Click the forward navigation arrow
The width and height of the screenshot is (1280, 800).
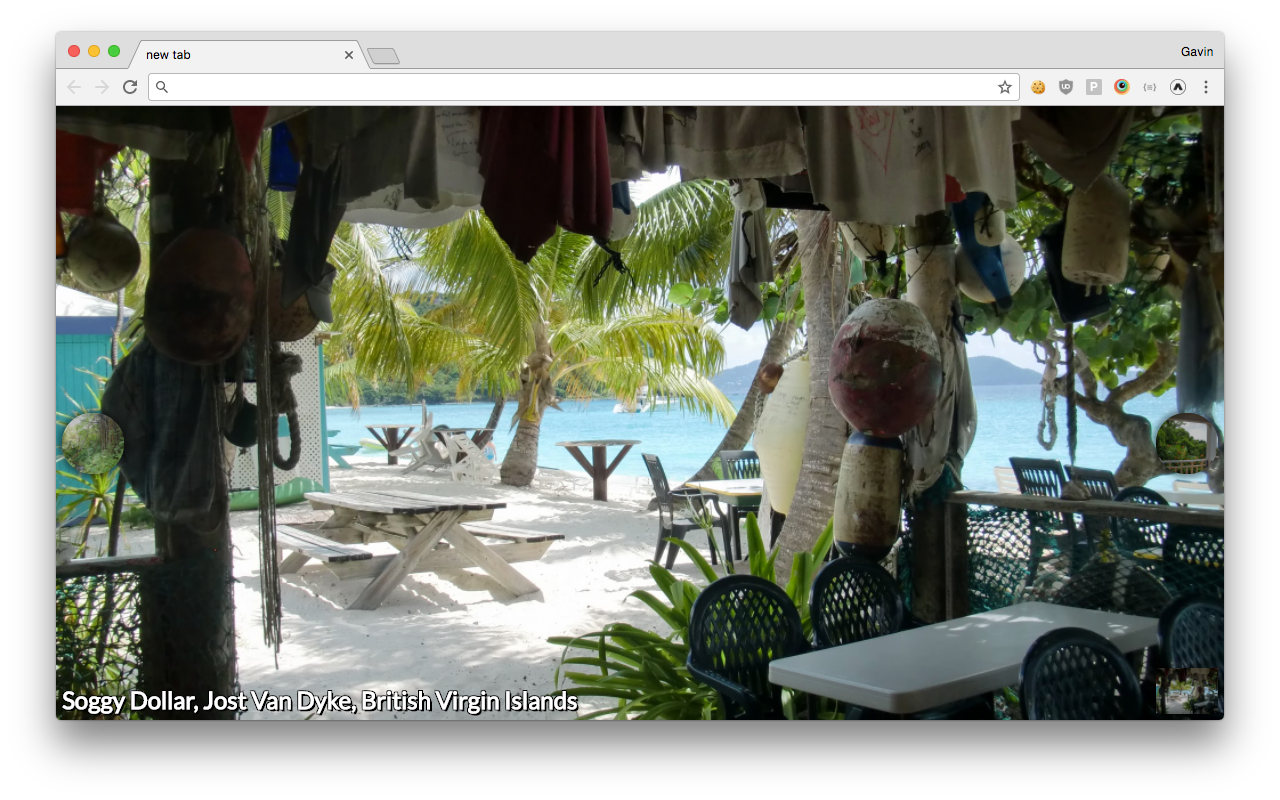pyautogui.click(x=102, y=87)
